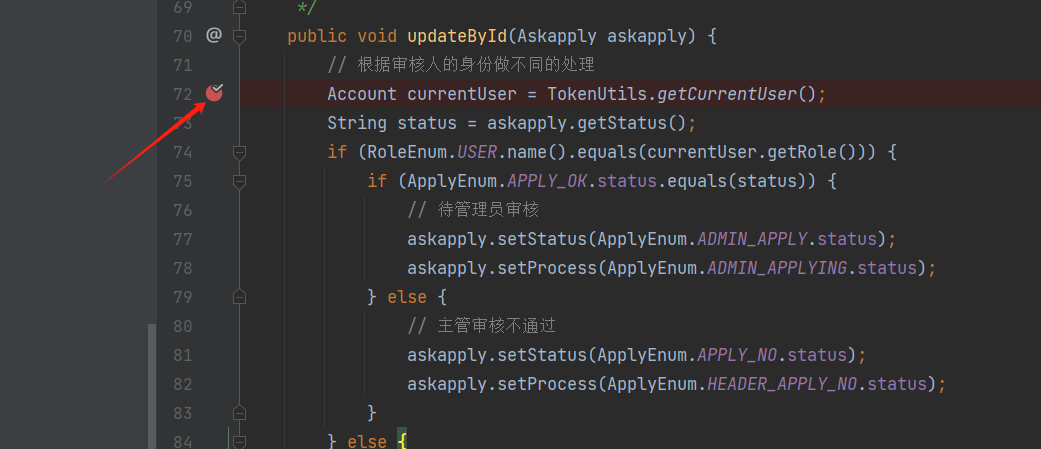
Task: Click the fold marker on else line 79
Action: 239,297
